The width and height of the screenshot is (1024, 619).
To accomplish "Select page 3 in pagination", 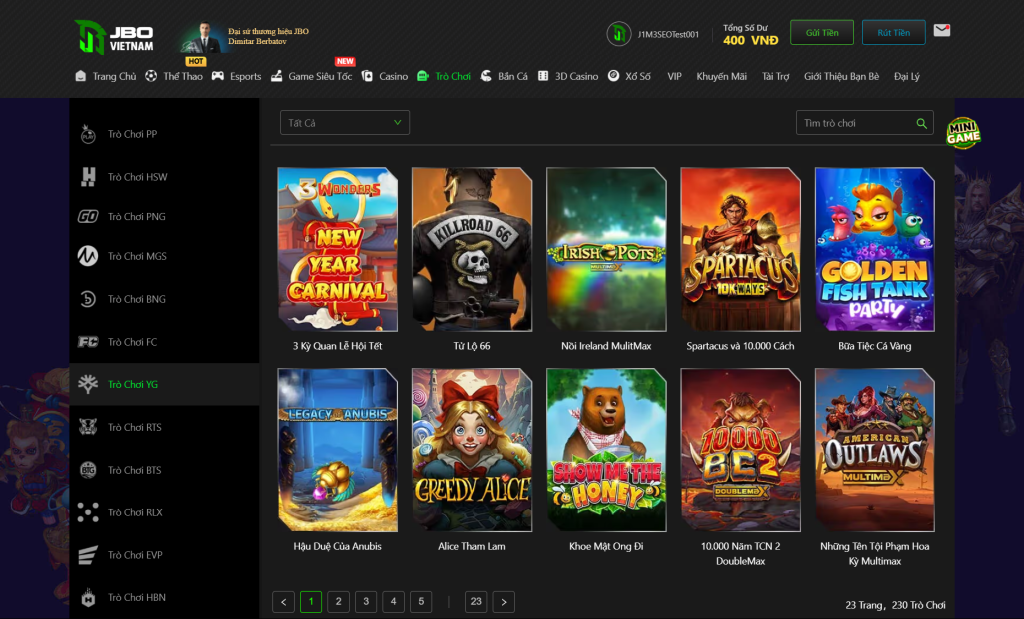I will point(366,601).
